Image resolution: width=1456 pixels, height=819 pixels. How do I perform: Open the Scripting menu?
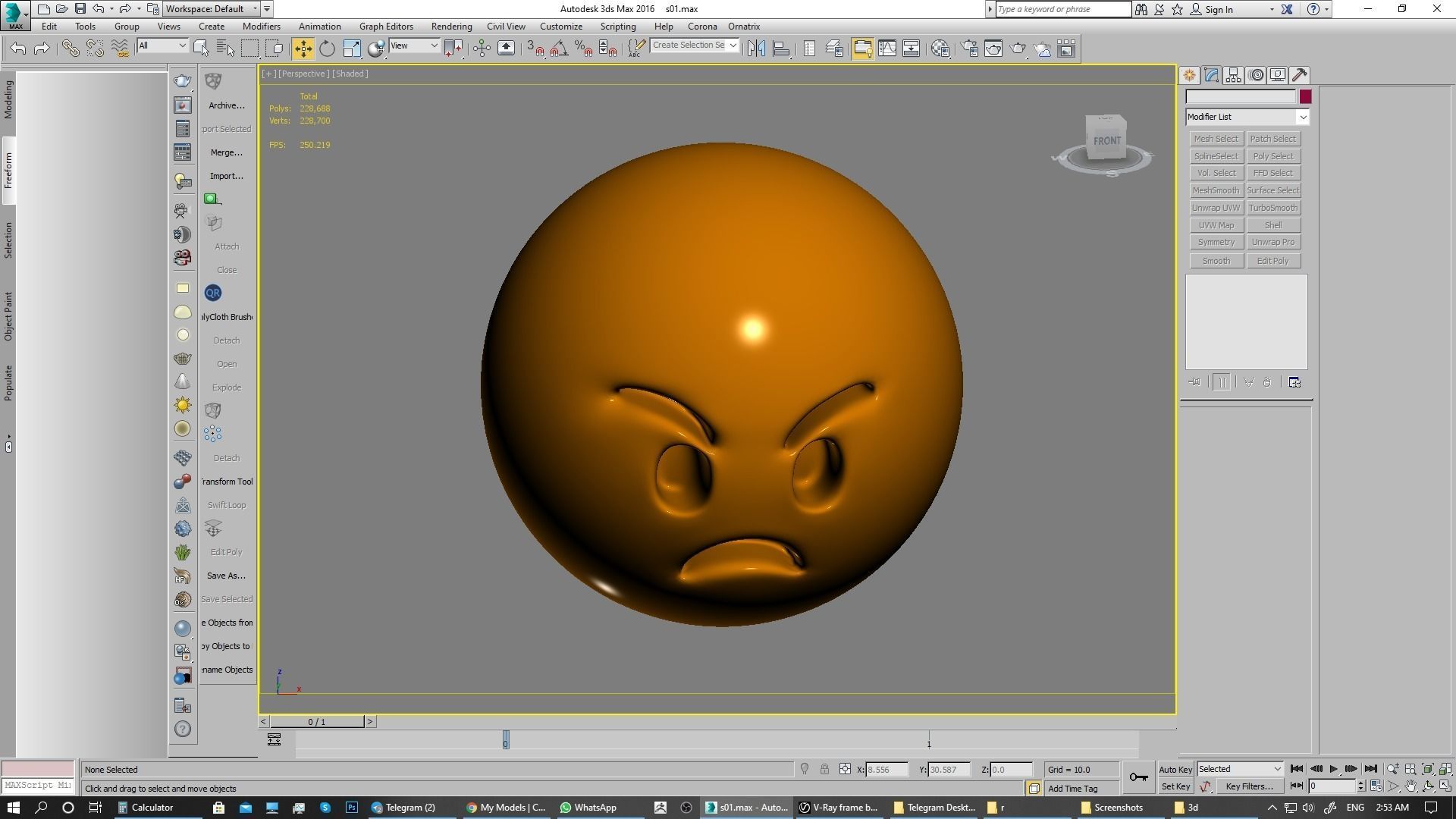coord(618,27)
